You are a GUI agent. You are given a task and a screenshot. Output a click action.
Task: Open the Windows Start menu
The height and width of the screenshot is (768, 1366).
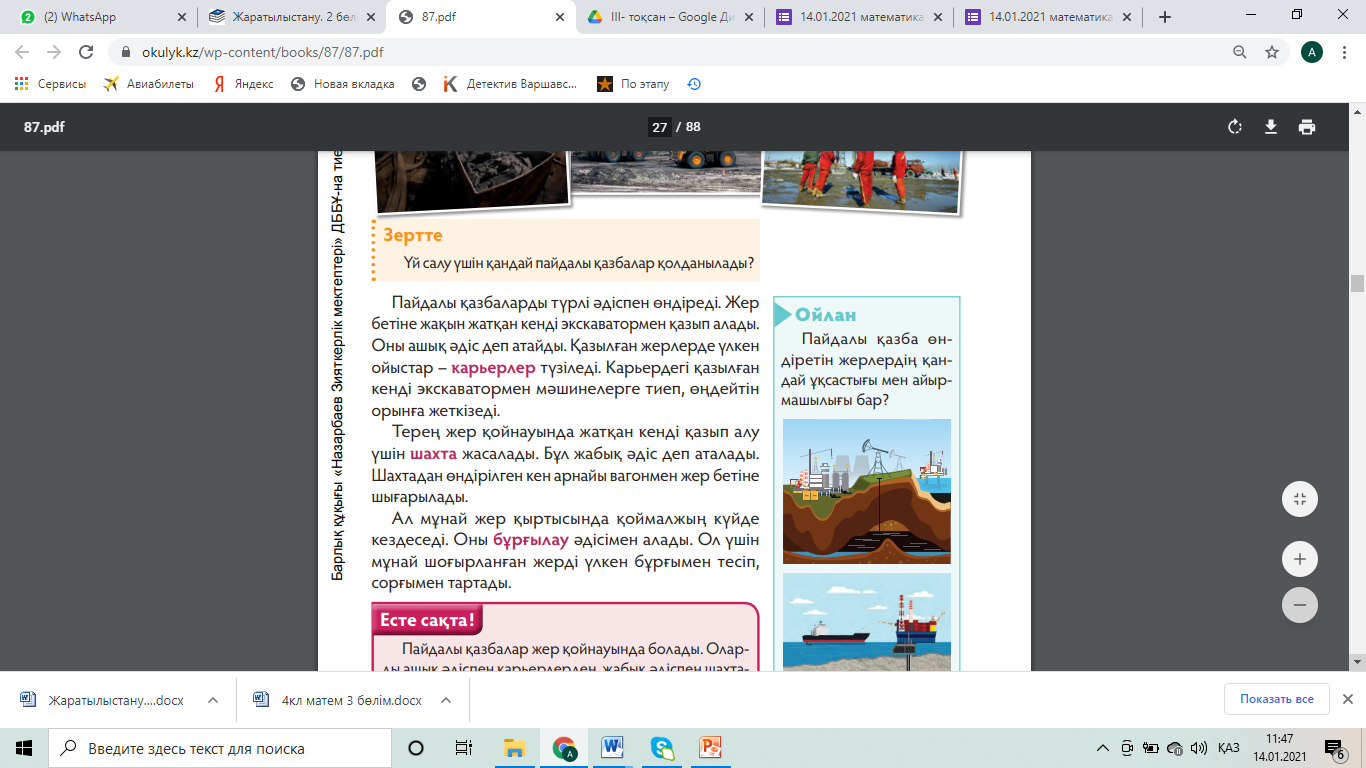tap(24, 748)
